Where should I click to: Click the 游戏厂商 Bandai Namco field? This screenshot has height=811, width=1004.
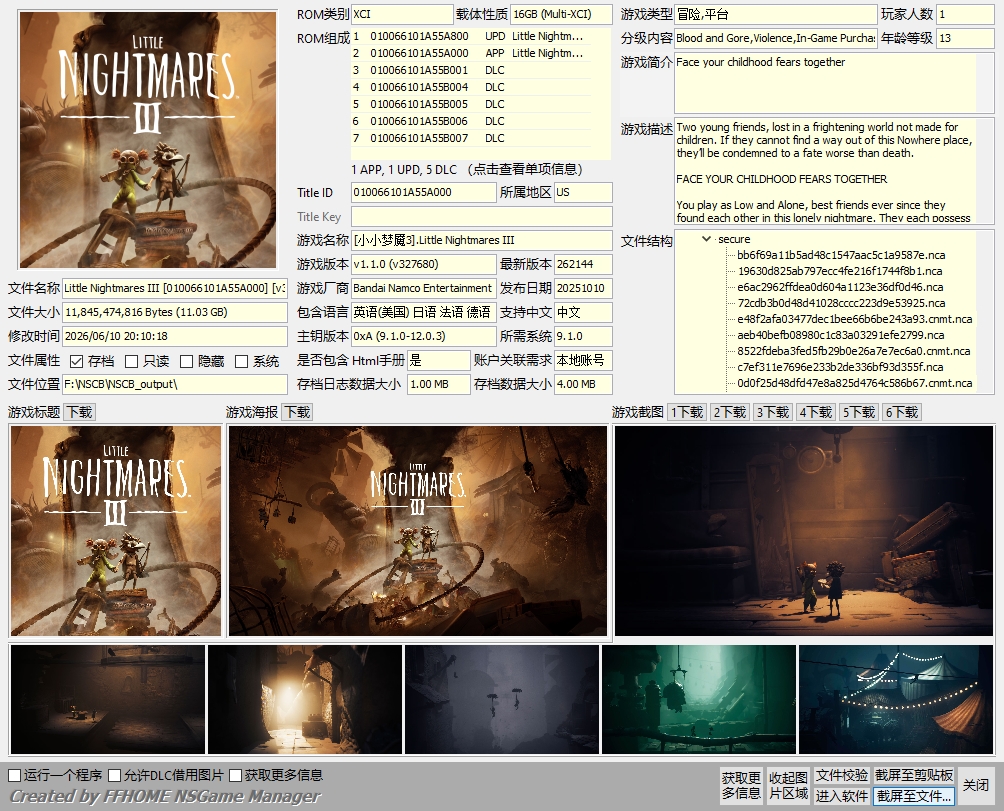coord(423,288)
